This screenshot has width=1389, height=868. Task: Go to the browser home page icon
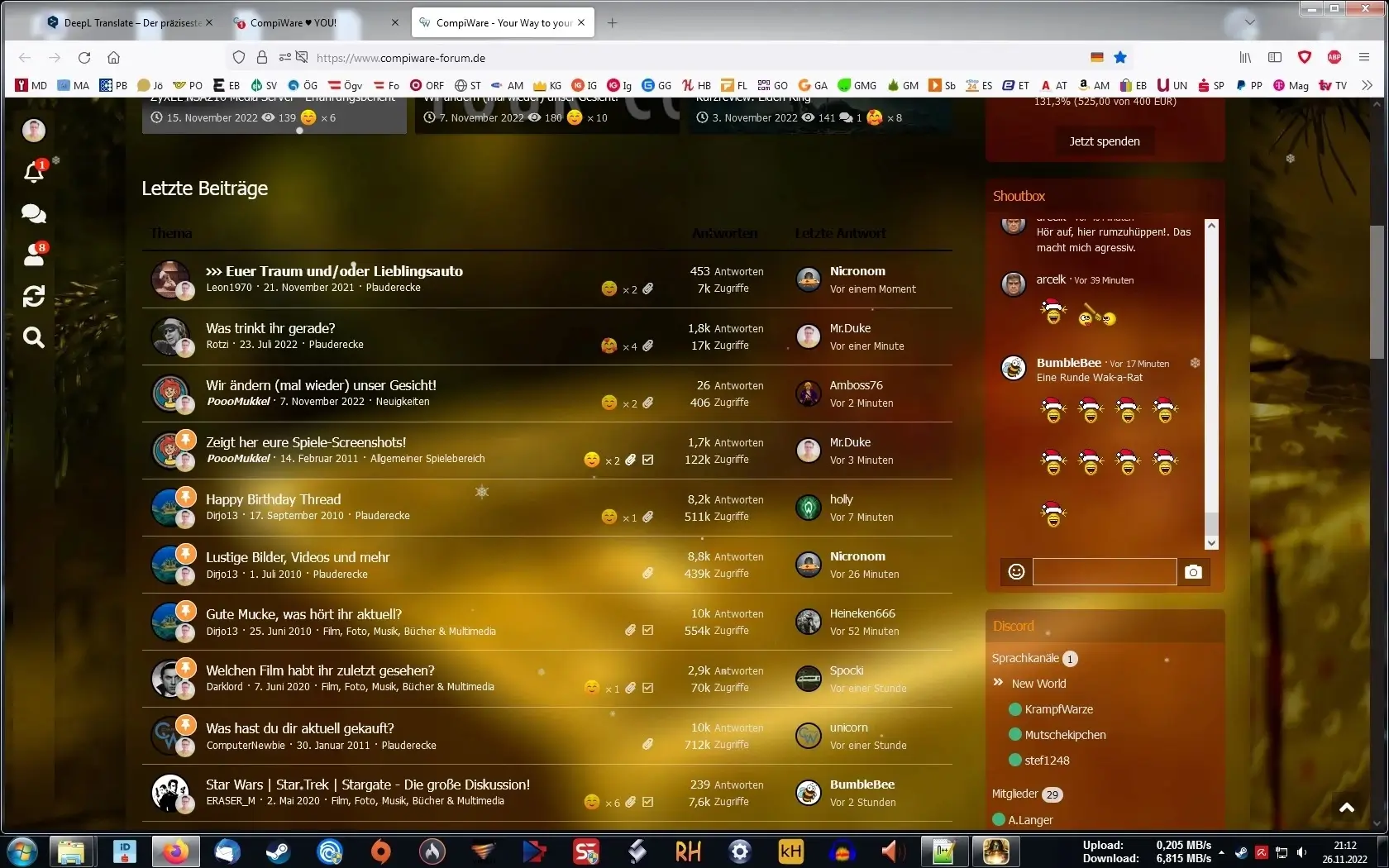114,58
